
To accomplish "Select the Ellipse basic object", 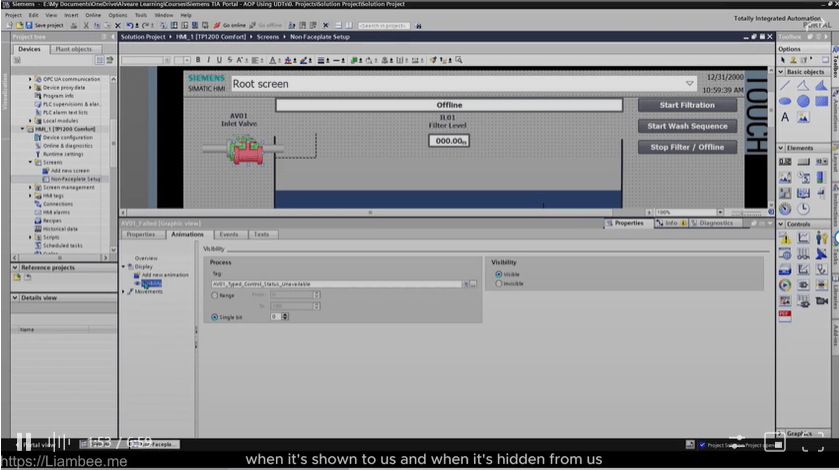I will click(785, 101).
